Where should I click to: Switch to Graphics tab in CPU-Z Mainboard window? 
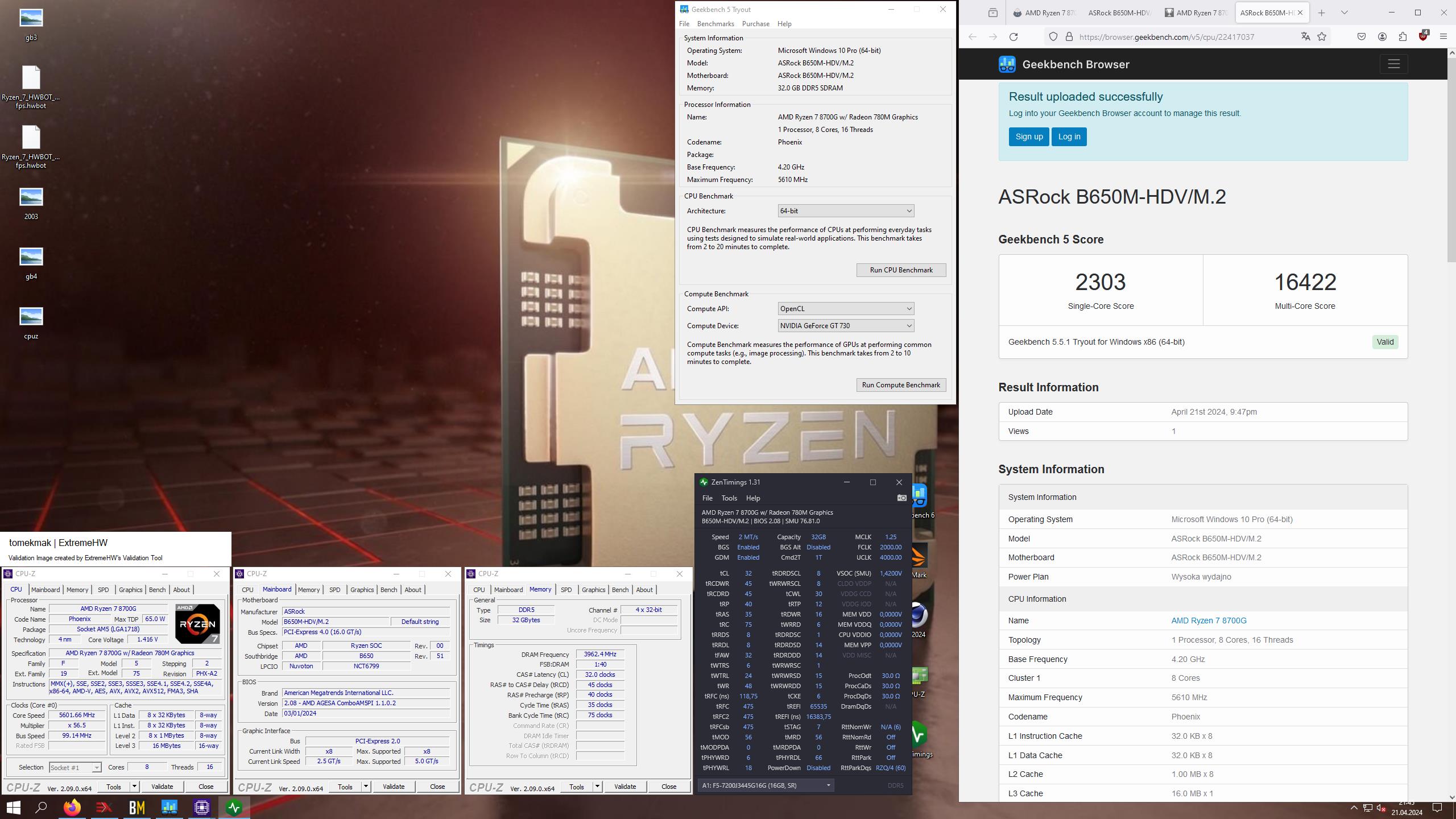click(x=362, y=590)
